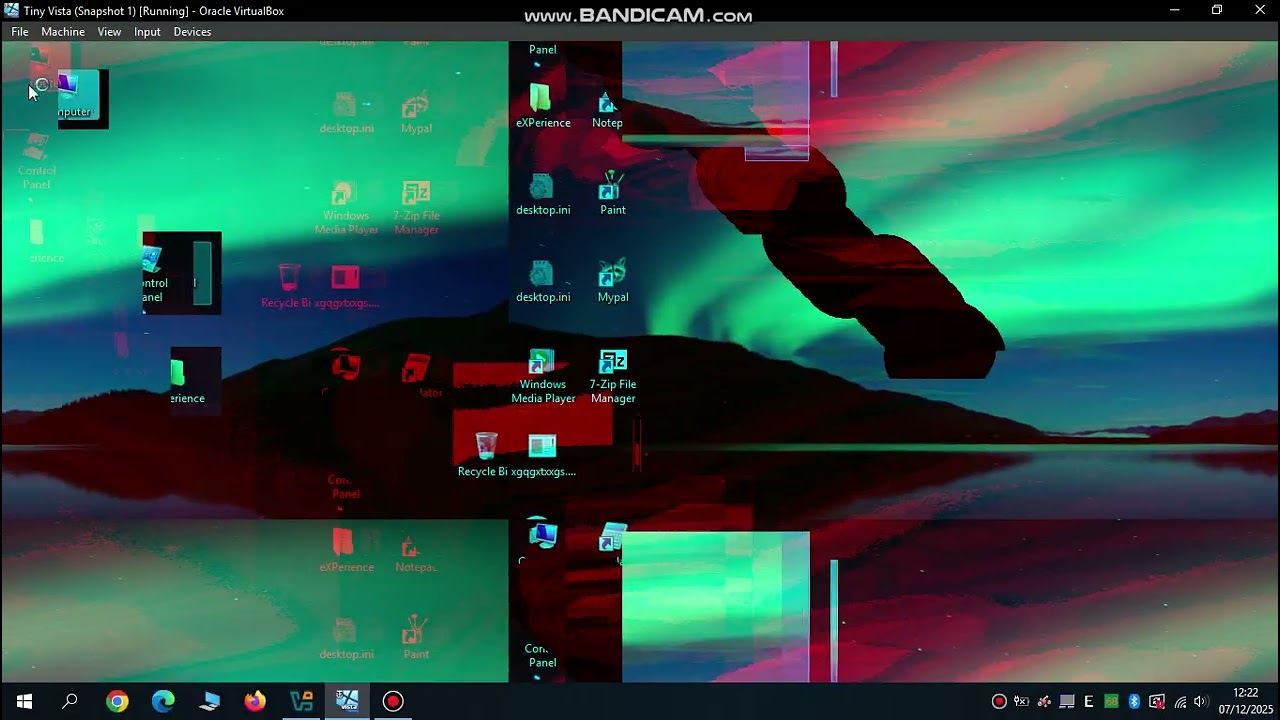Open taskbar Search magnifier
Image resolution: width=1280 pixels, height=720 pixels.
(x=70, y=701)
